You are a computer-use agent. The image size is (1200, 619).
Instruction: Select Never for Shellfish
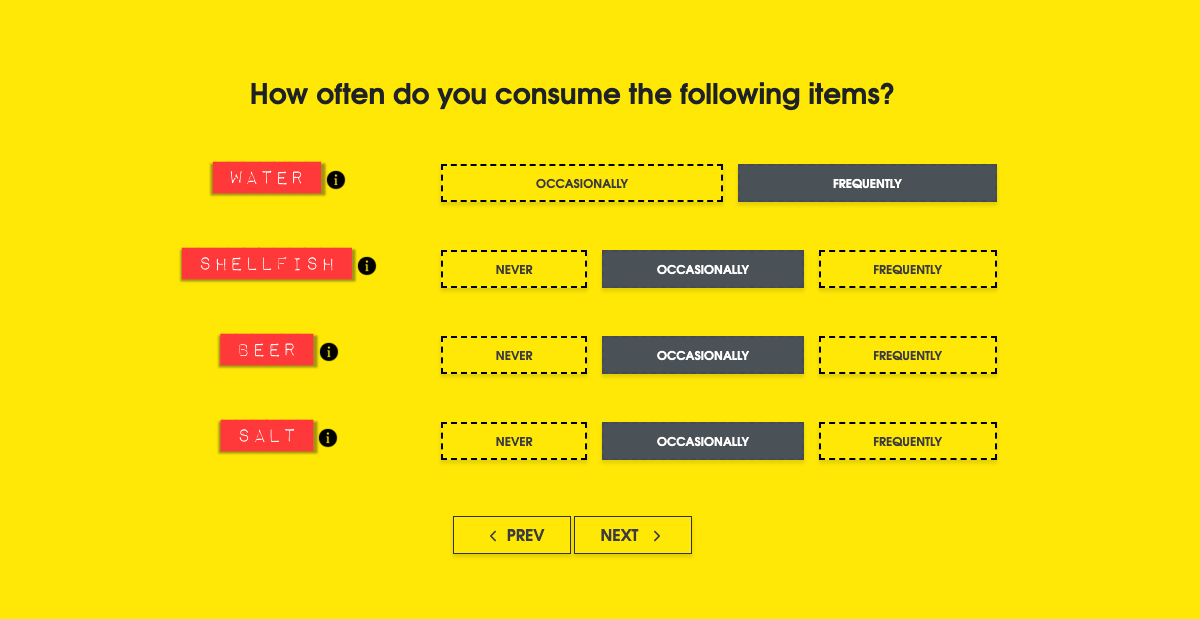point(514,269)
